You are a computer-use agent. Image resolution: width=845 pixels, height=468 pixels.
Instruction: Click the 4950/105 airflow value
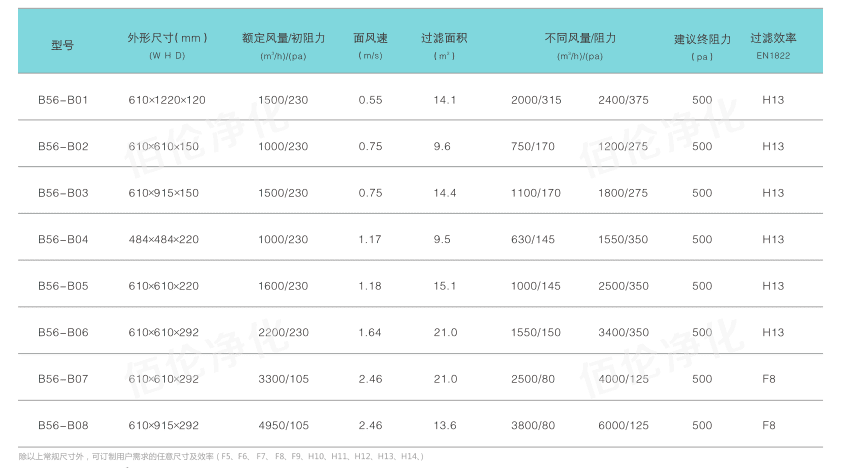point(283,425)
